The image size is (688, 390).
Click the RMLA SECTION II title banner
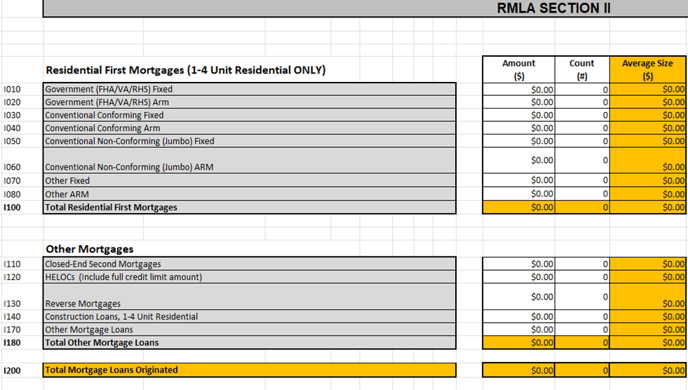click(365, 8)
